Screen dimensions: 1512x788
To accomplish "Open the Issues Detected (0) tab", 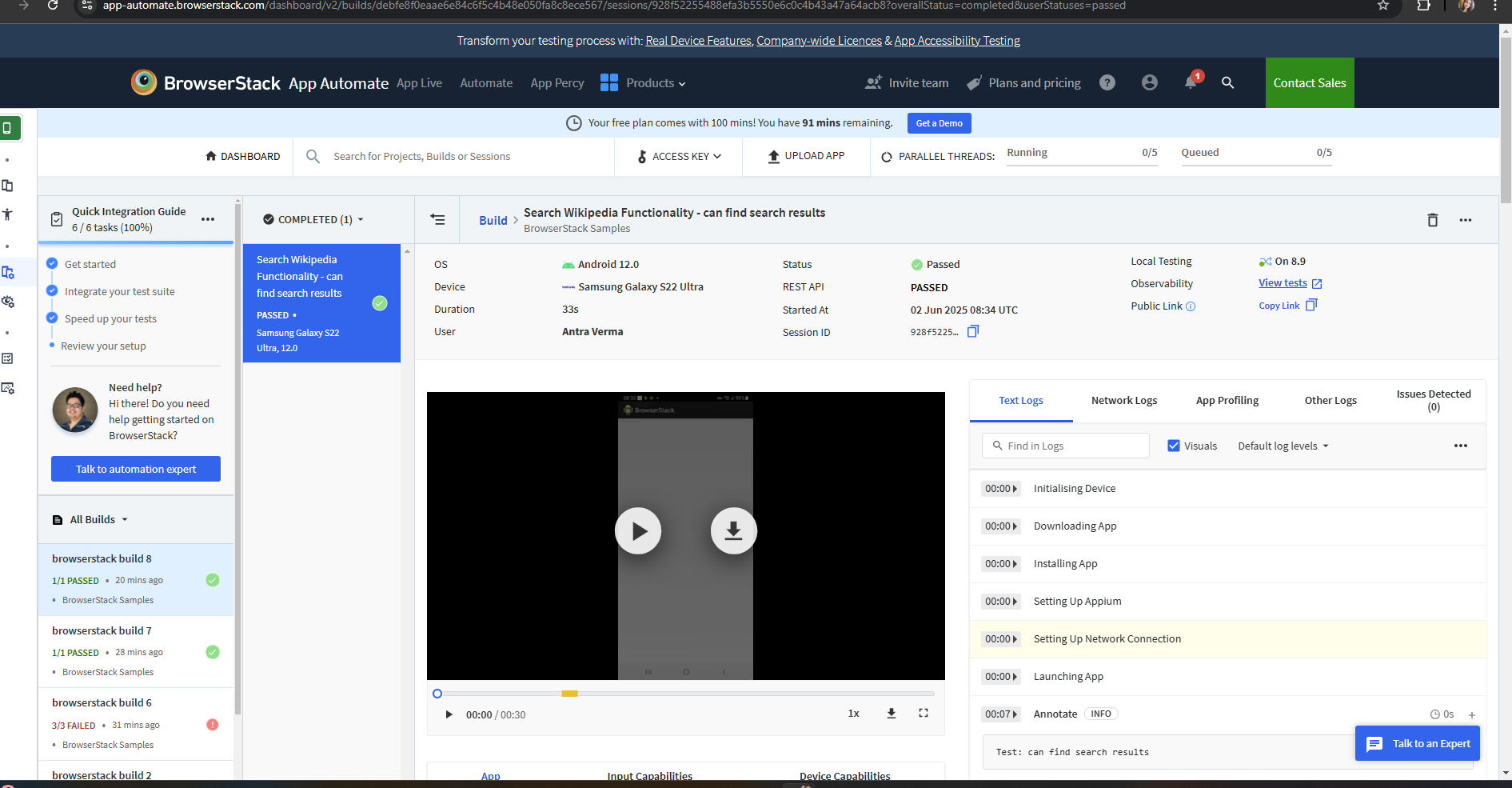I will click(x=1434, y=400).
